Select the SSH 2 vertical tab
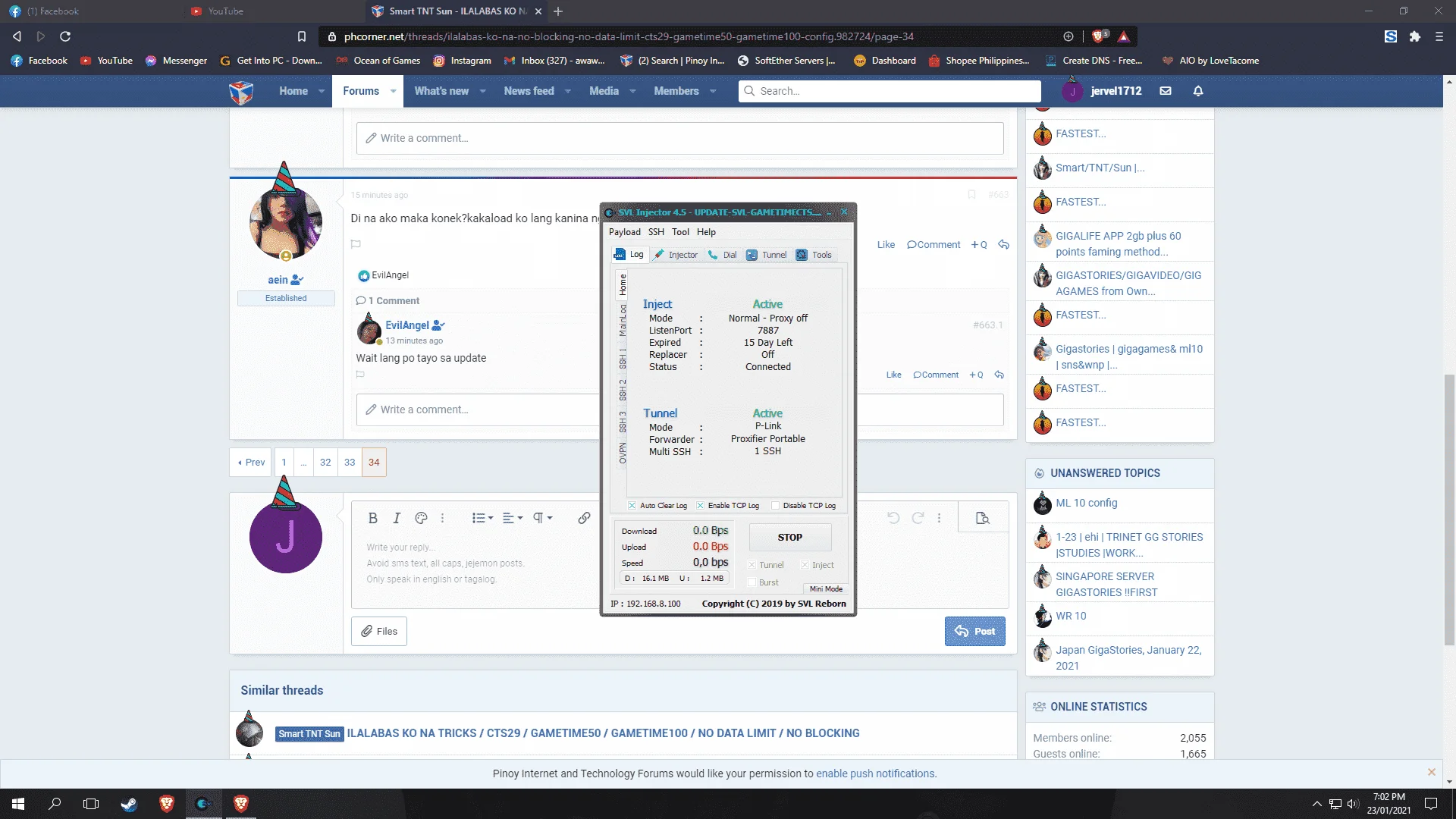 [623, 390]
